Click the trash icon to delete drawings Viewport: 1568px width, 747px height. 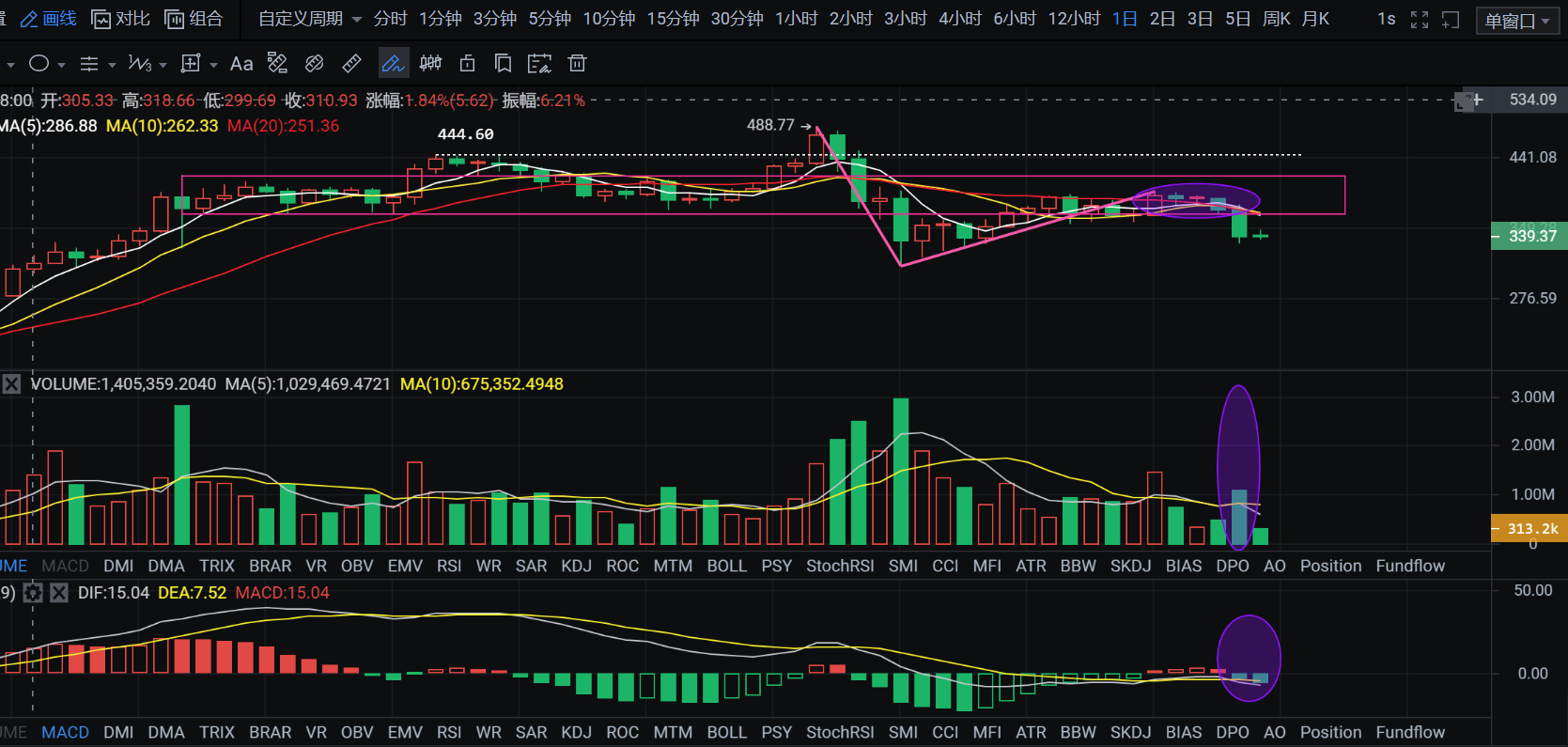tap(578, 63)
